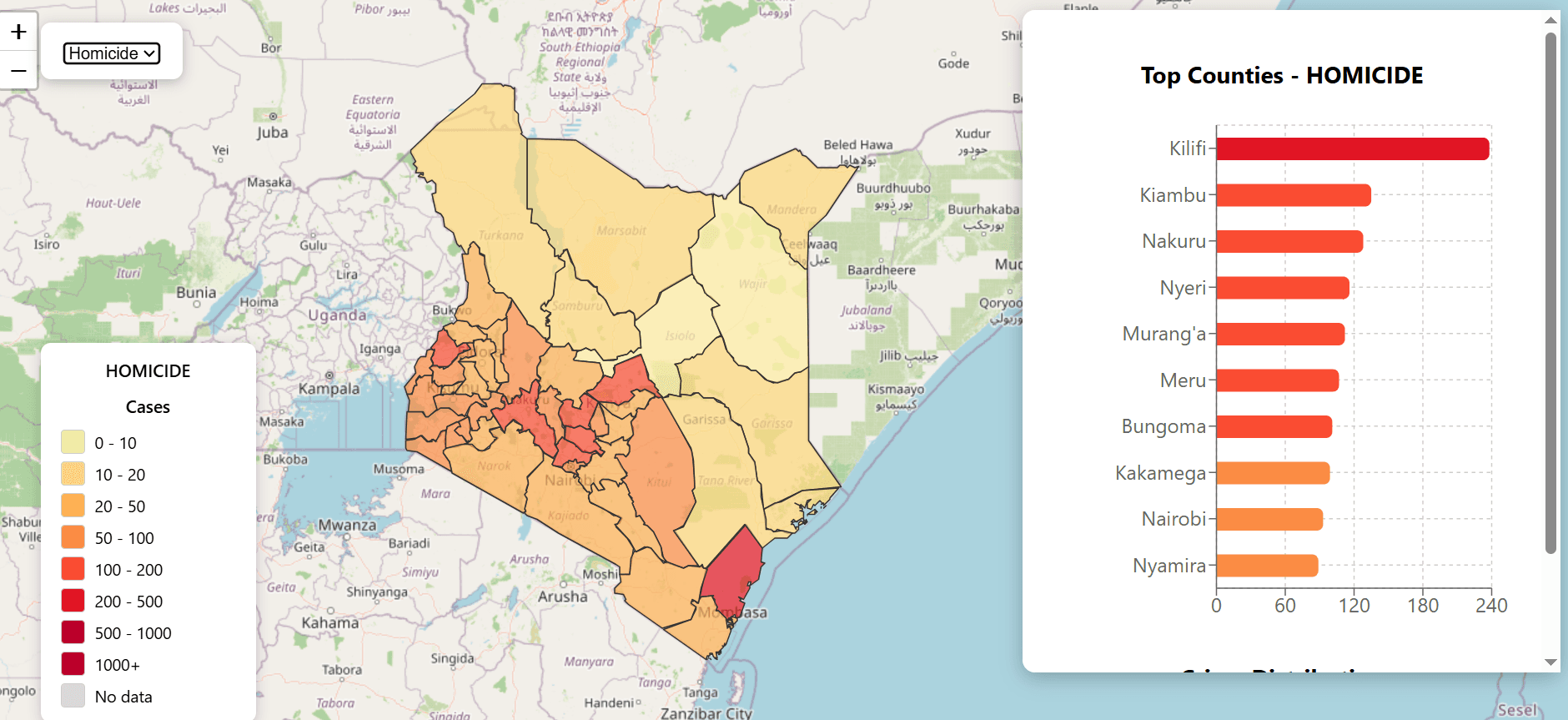The image size is (1568, 720).
Task: Click the Kilifi axis label
Action: coord(1188,149)
